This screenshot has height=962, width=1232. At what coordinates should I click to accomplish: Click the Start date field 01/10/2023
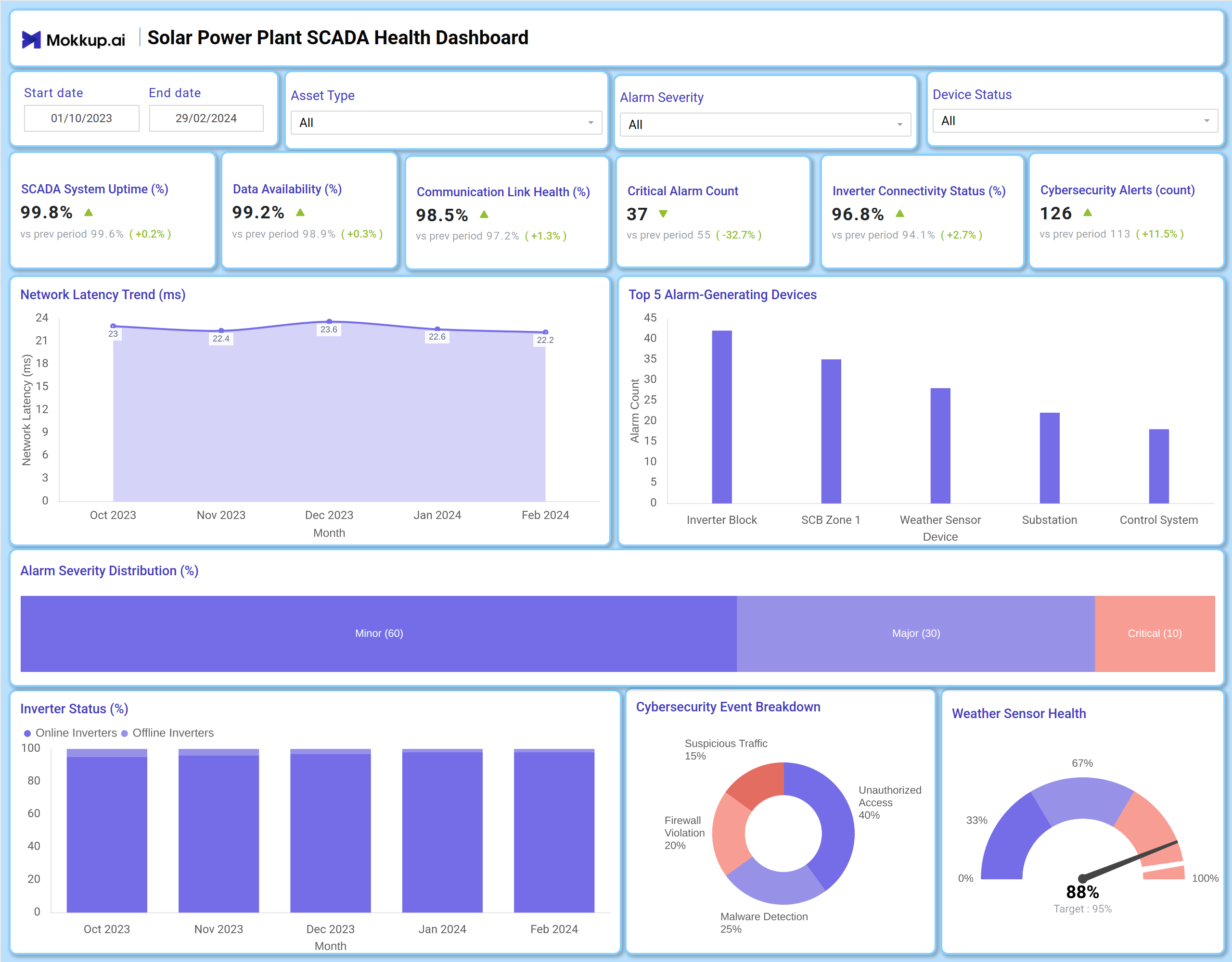pyautogui.click(x=82, y=118)
